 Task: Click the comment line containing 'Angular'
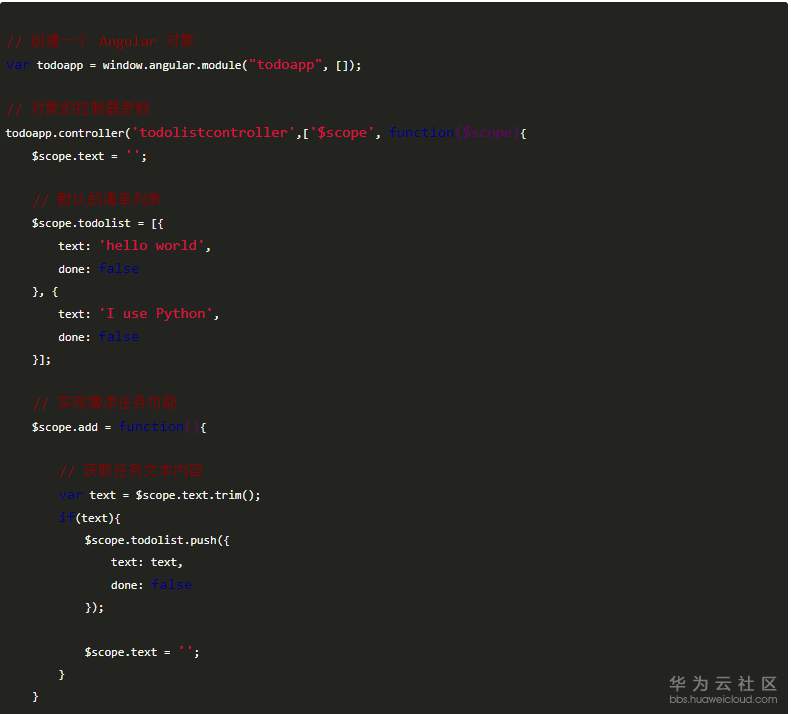click(100, 42)
